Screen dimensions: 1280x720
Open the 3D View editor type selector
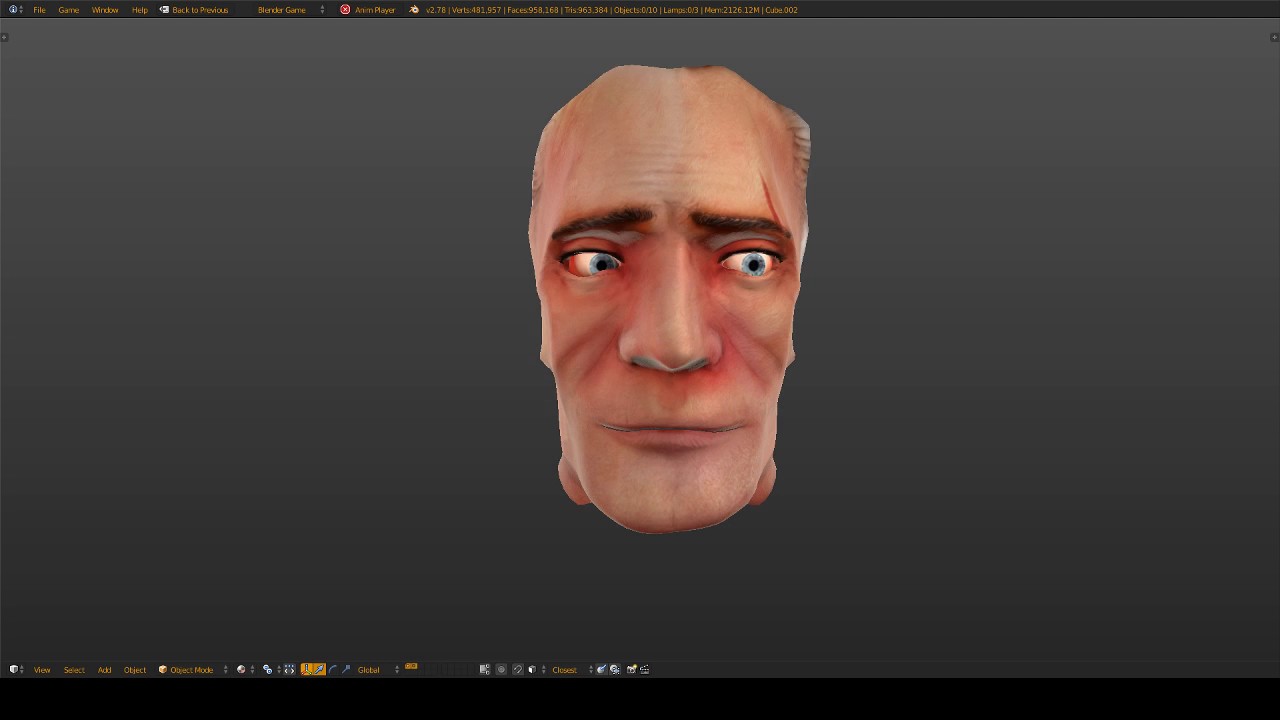(16, 670)
